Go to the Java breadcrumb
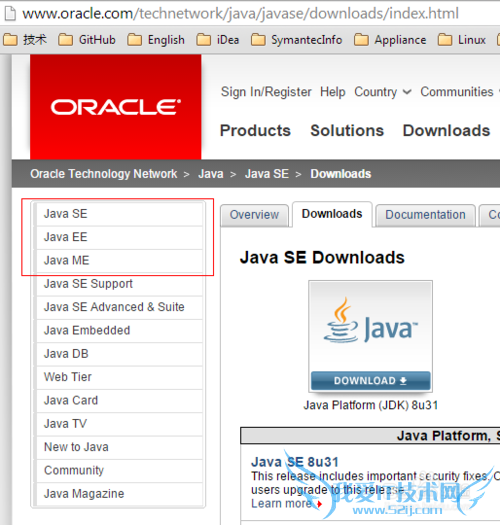 (x=211, y=174)
